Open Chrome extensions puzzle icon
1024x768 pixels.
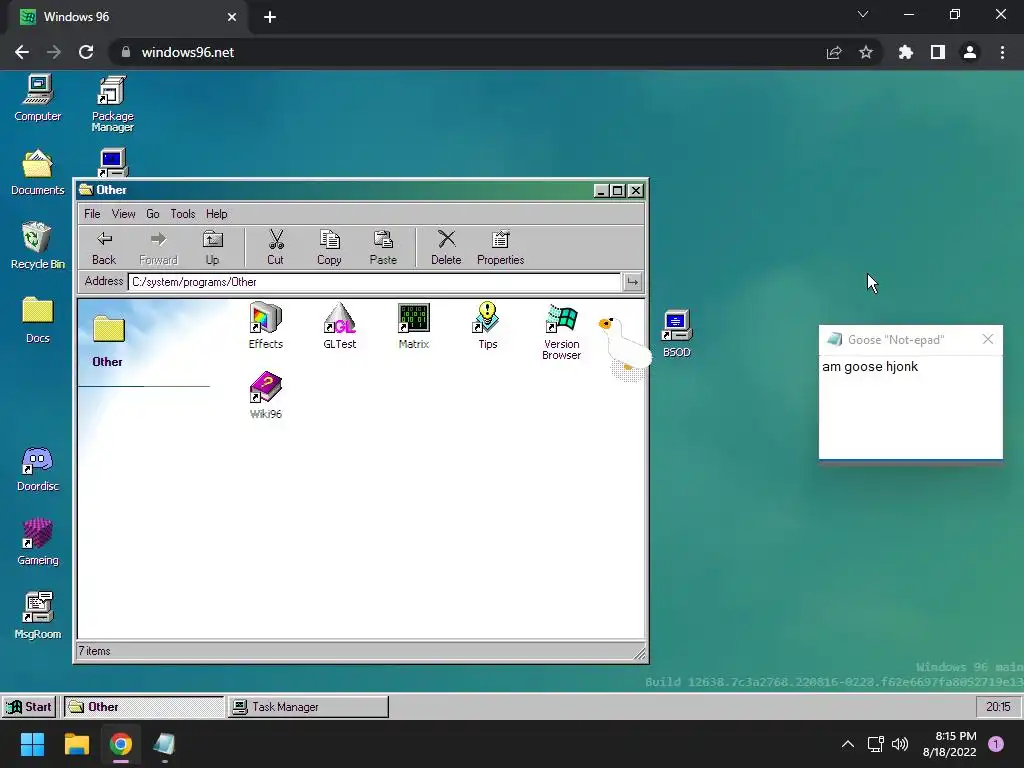(x=905, y=52)
